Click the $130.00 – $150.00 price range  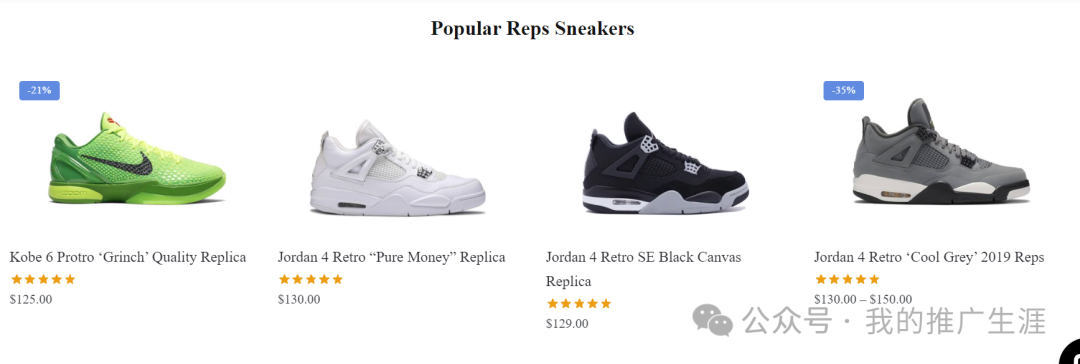click(863, 299)
